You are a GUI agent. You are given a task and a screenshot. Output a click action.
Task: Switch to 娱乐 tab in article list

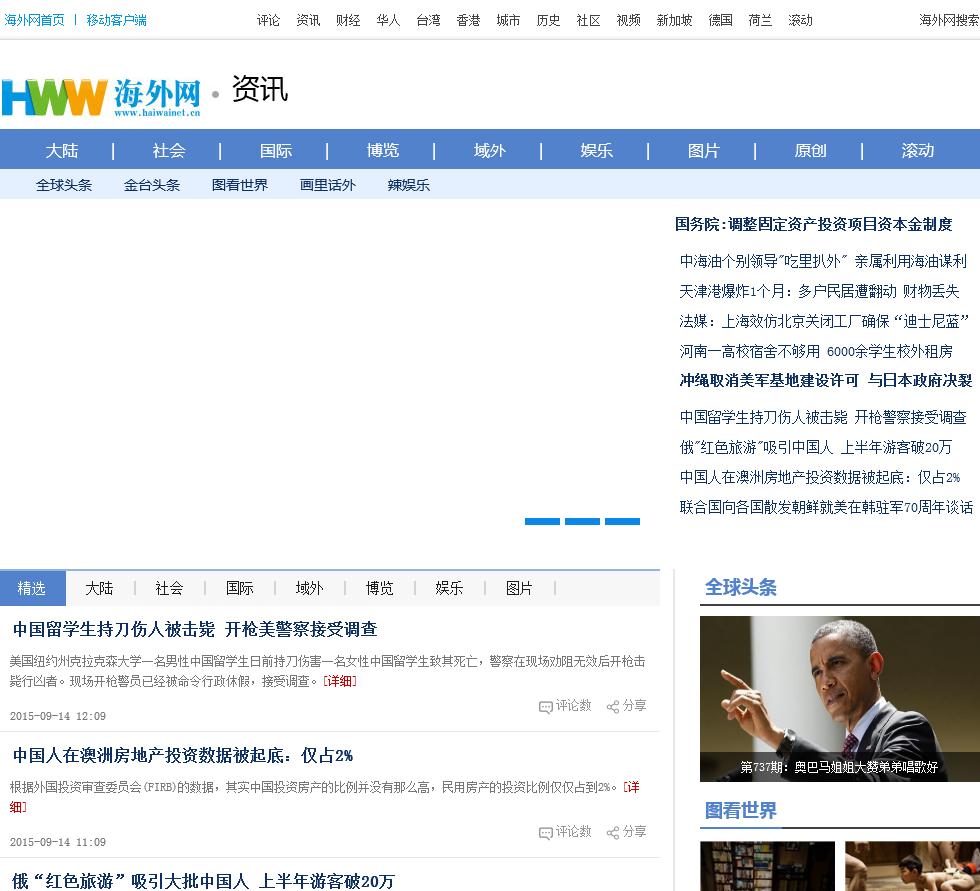pos(449,588)
